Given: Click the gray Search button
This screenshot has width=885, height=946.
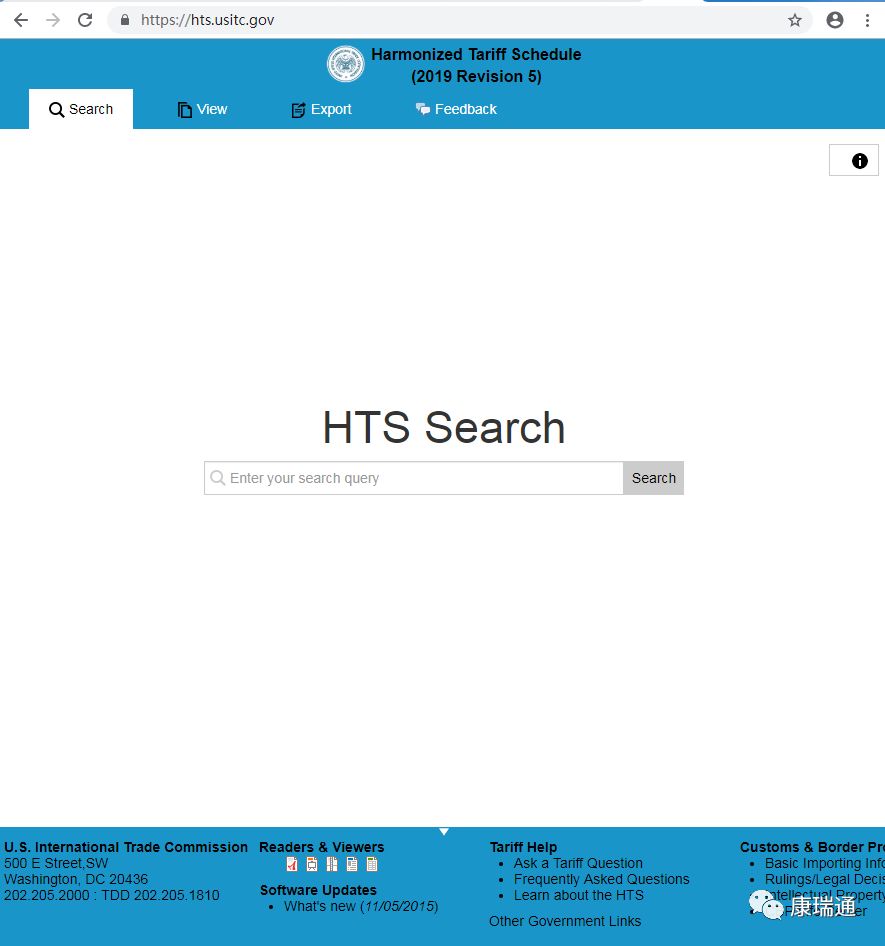Looking at the screenshot, I should pos(653,478).
